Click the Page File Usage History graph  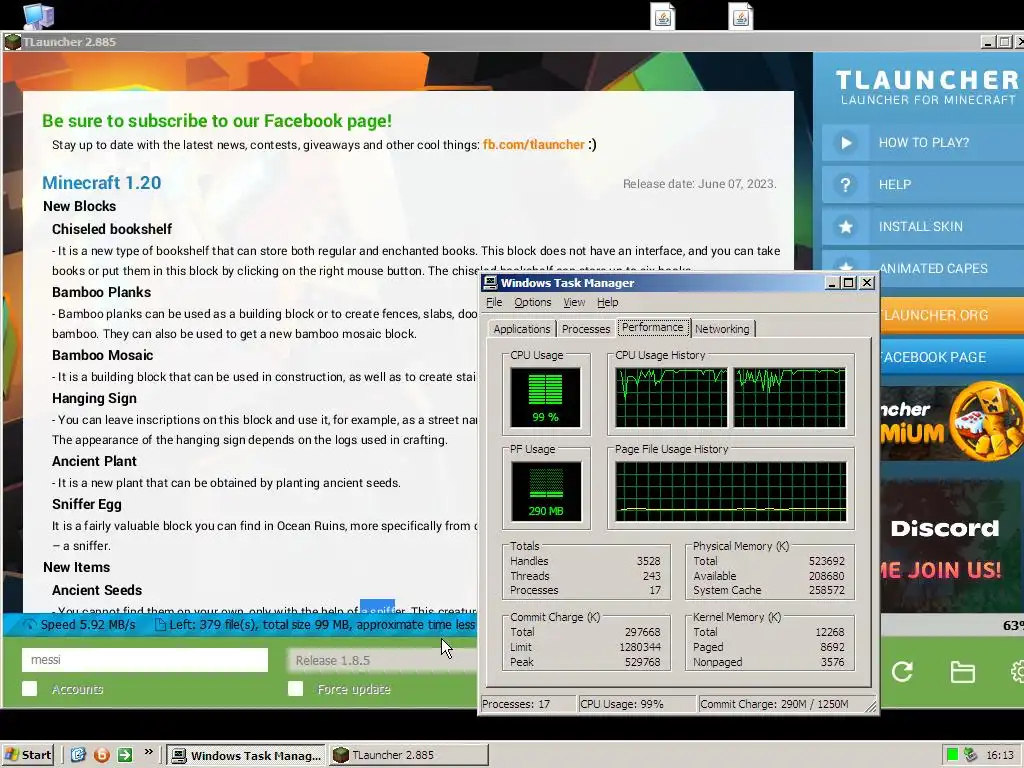pyautogui.click(x=731, y=491)
